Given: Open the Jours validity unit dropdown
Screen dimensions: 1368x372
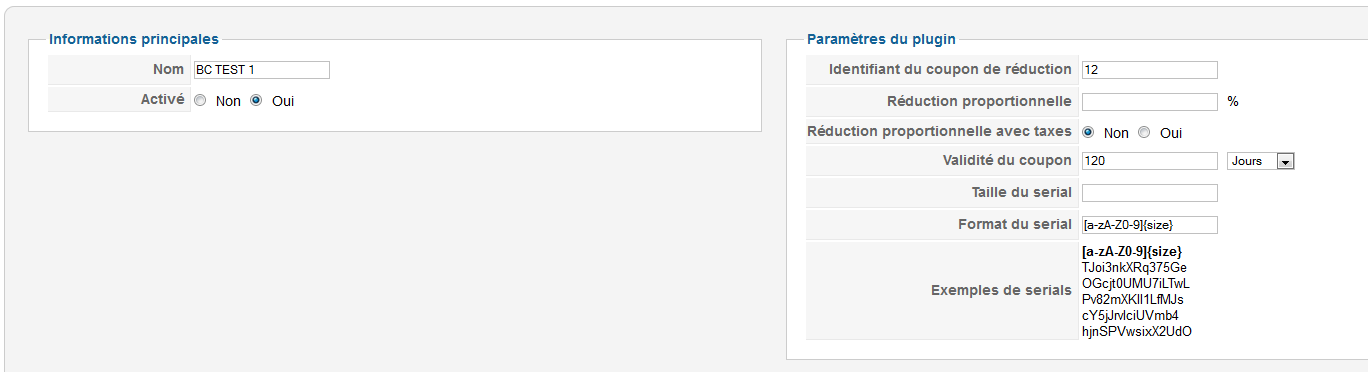Looking at the screenshot, I should pos(1260,161).
